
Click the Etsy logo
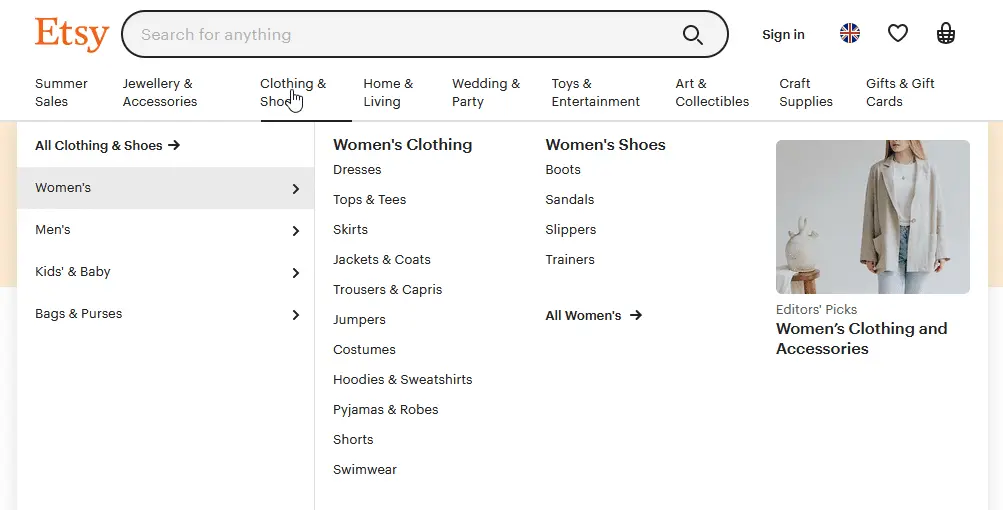pos(71,34)
